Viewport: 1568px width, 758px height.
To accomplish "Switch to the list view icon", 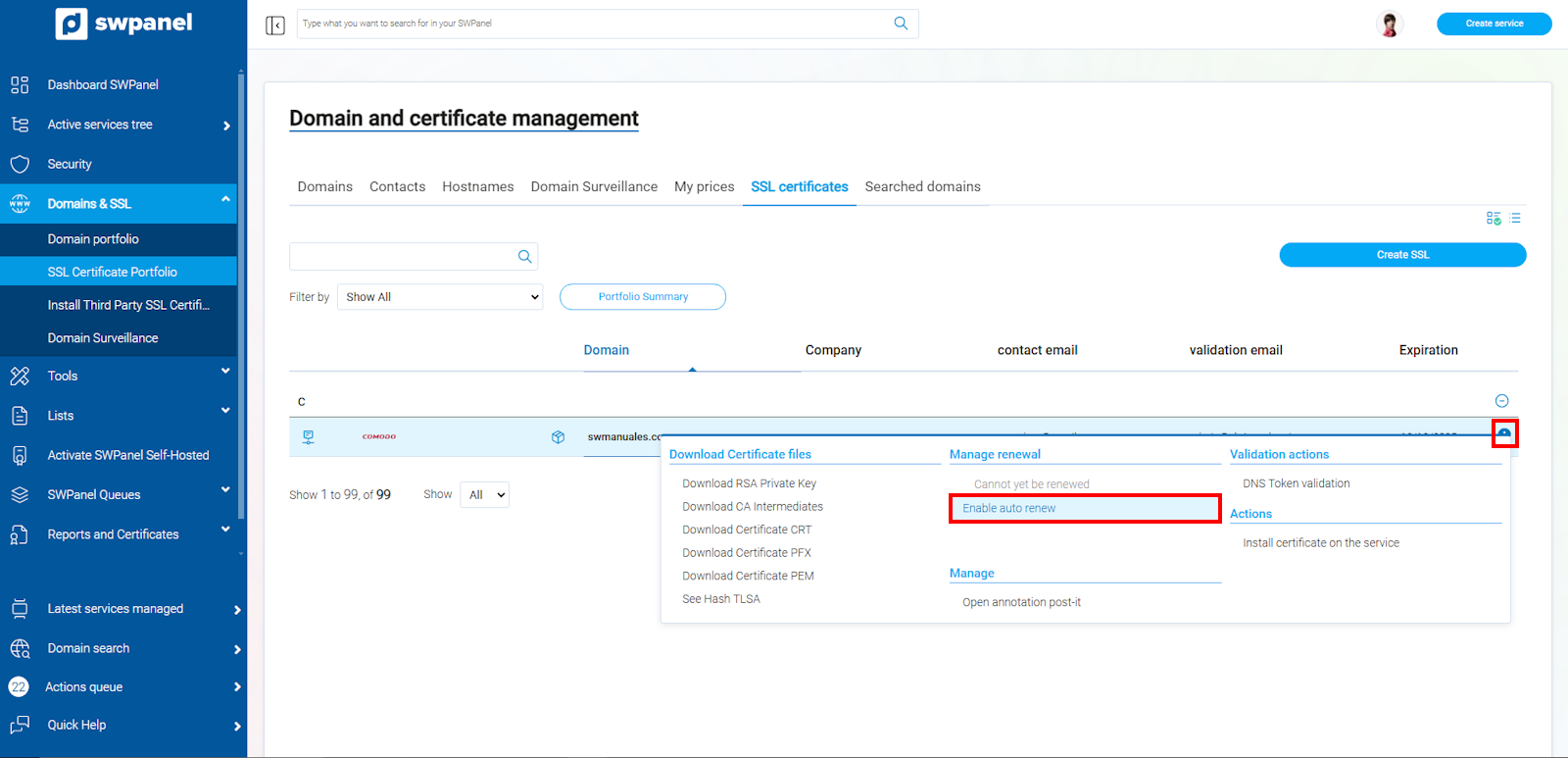I will (x=1515, y=218).
